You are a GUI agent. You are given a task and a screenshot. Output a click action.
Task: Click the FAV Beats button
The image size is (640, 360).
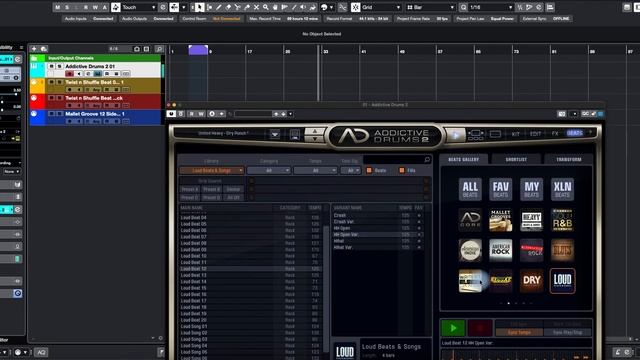pos(500,189)
